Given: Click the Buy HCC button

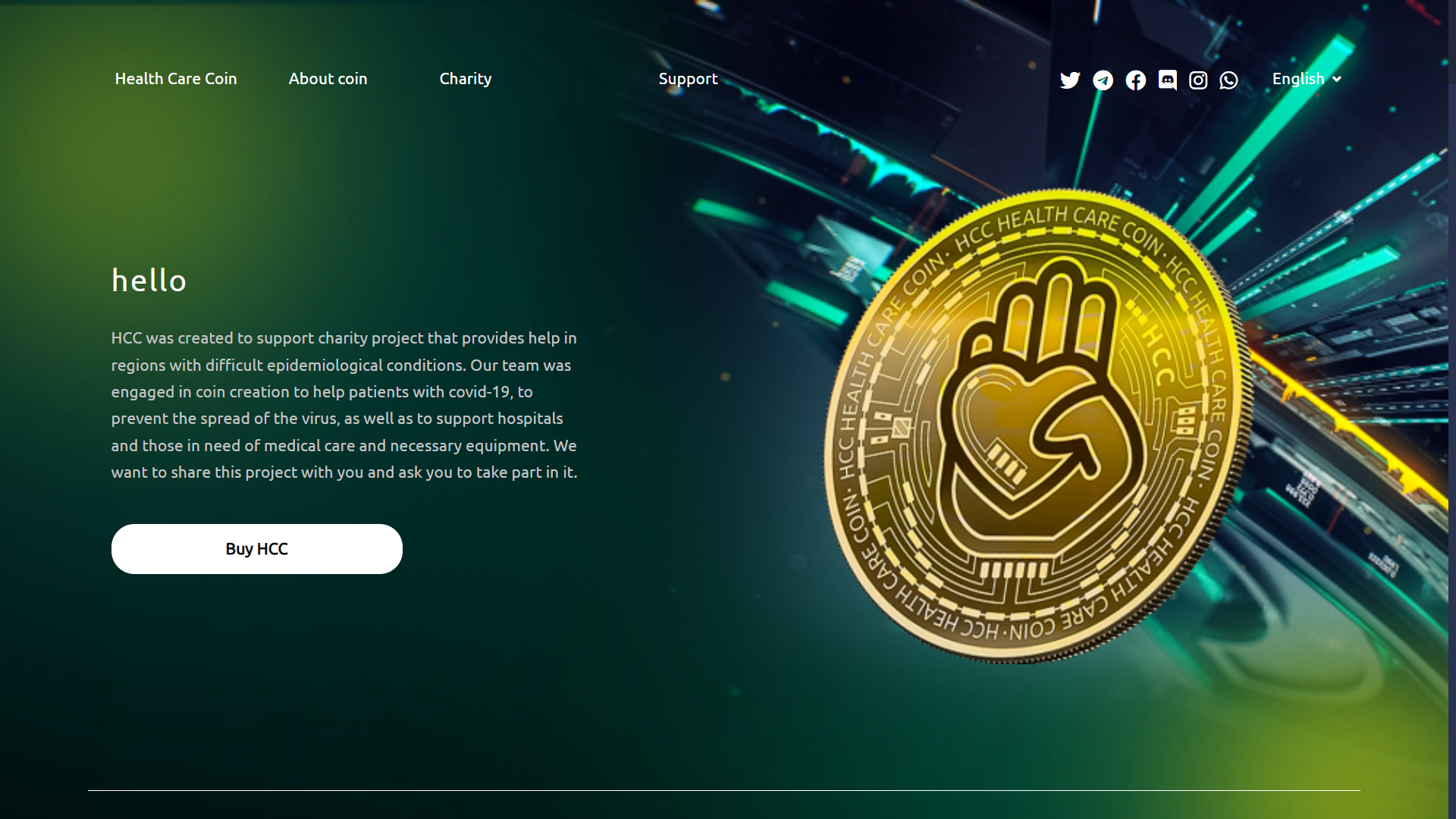Looking at the screenshot, I should tap(257, 549).
